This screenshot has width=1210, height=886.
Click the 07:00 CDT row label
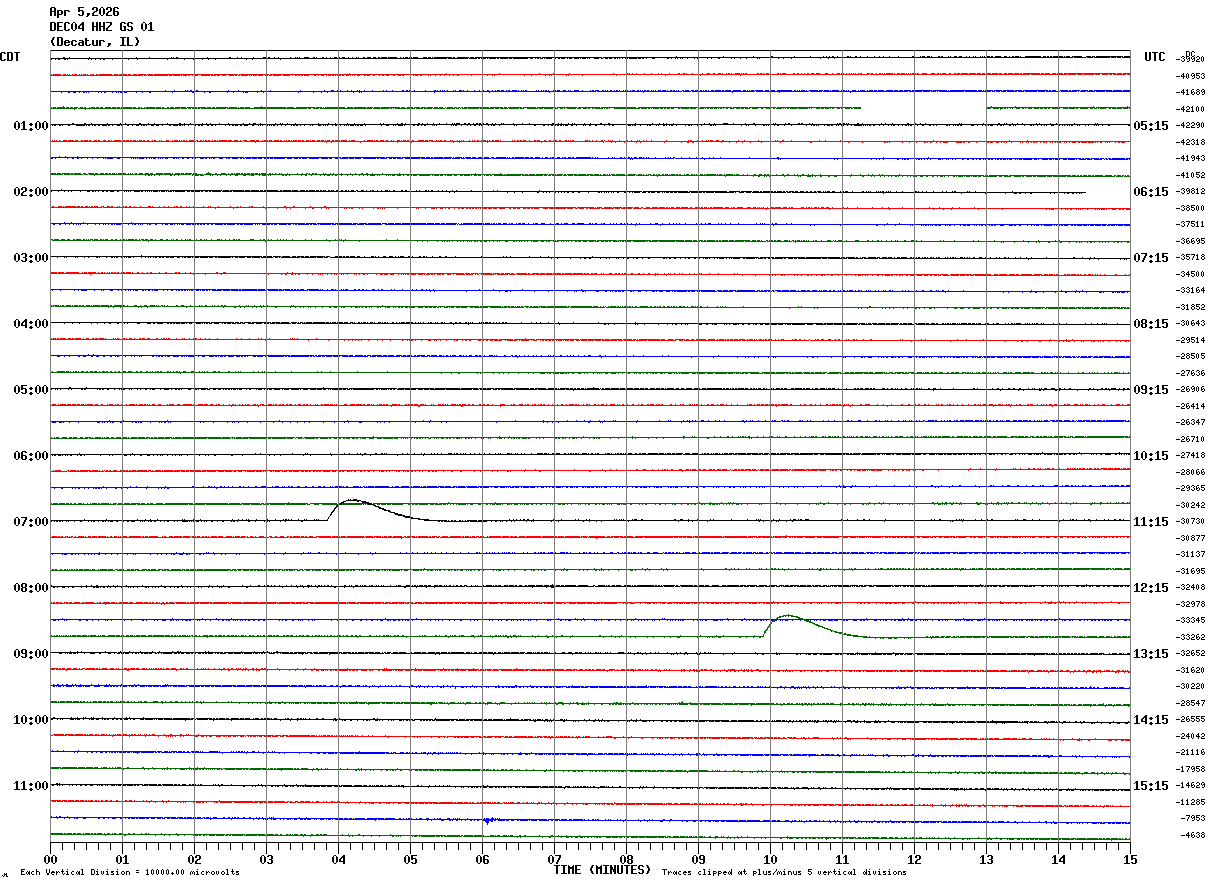[x=31, y=522]
